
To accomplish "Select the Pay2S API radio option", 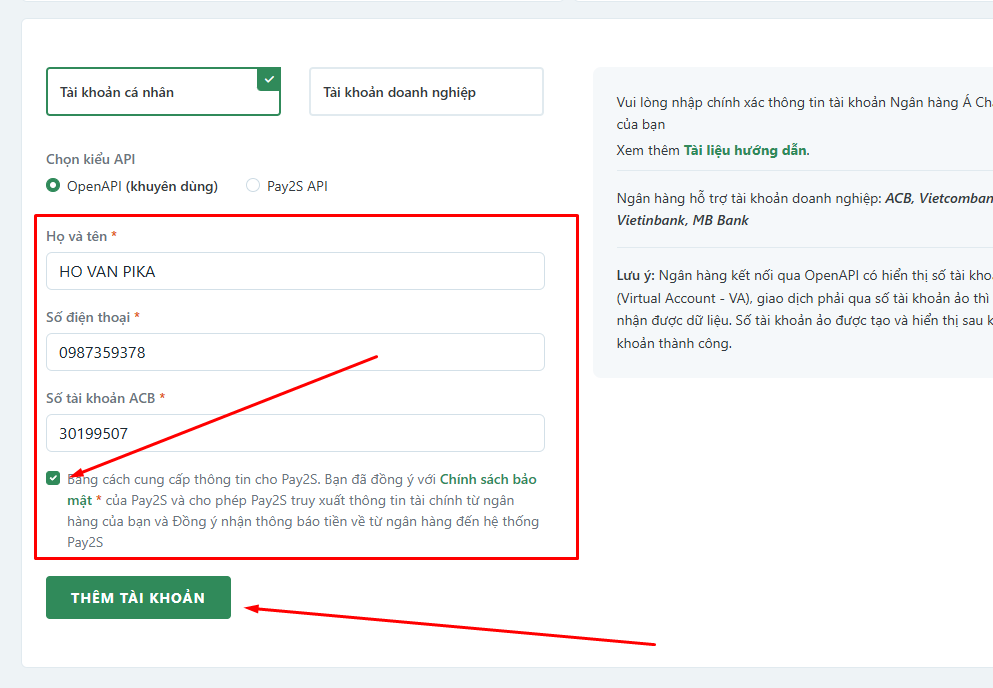I will [253, 186].
